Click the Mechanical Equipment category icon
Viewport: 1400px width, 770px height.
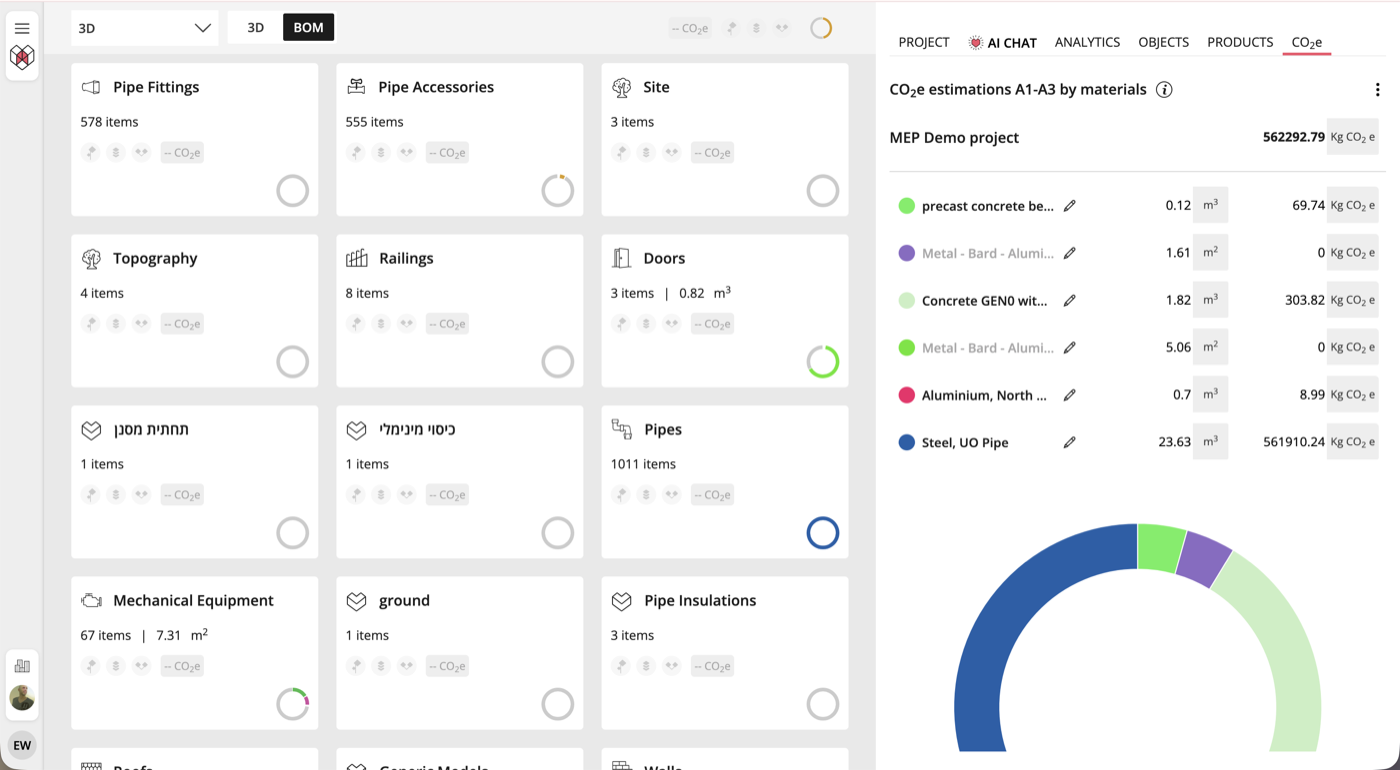(x=91, y=601)
